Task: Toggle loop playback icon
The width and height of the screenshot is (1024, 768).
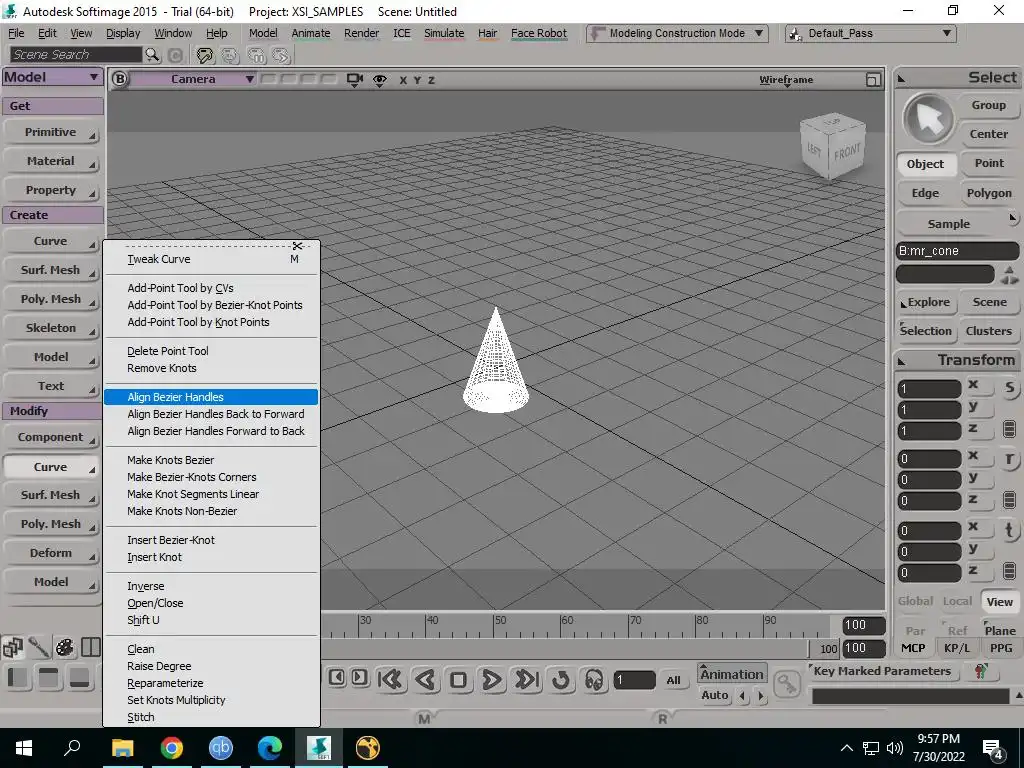Action: tap(560, 680)
